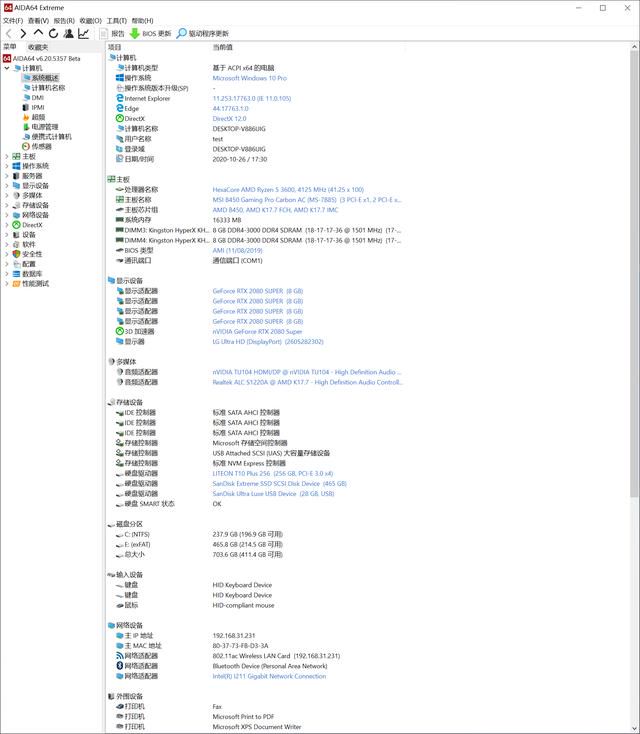Open 电源管理 in the sidebar tree
640x734 pixels.
(x=40, y=127)
